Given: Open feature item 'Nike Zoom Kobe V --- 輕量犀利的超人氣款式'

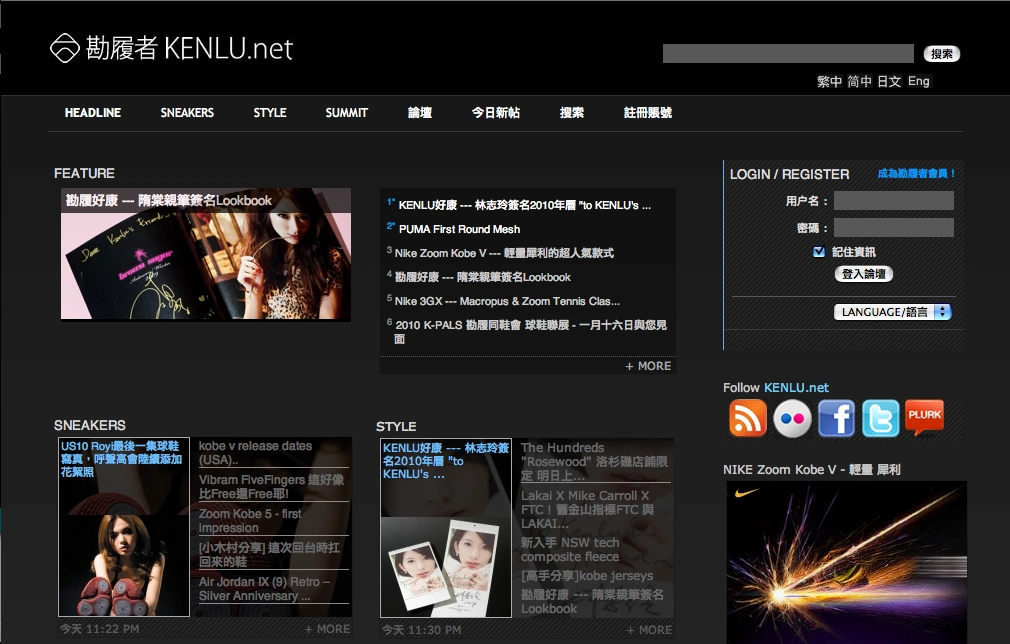Looking at the screenshot, I should [504, 253].
